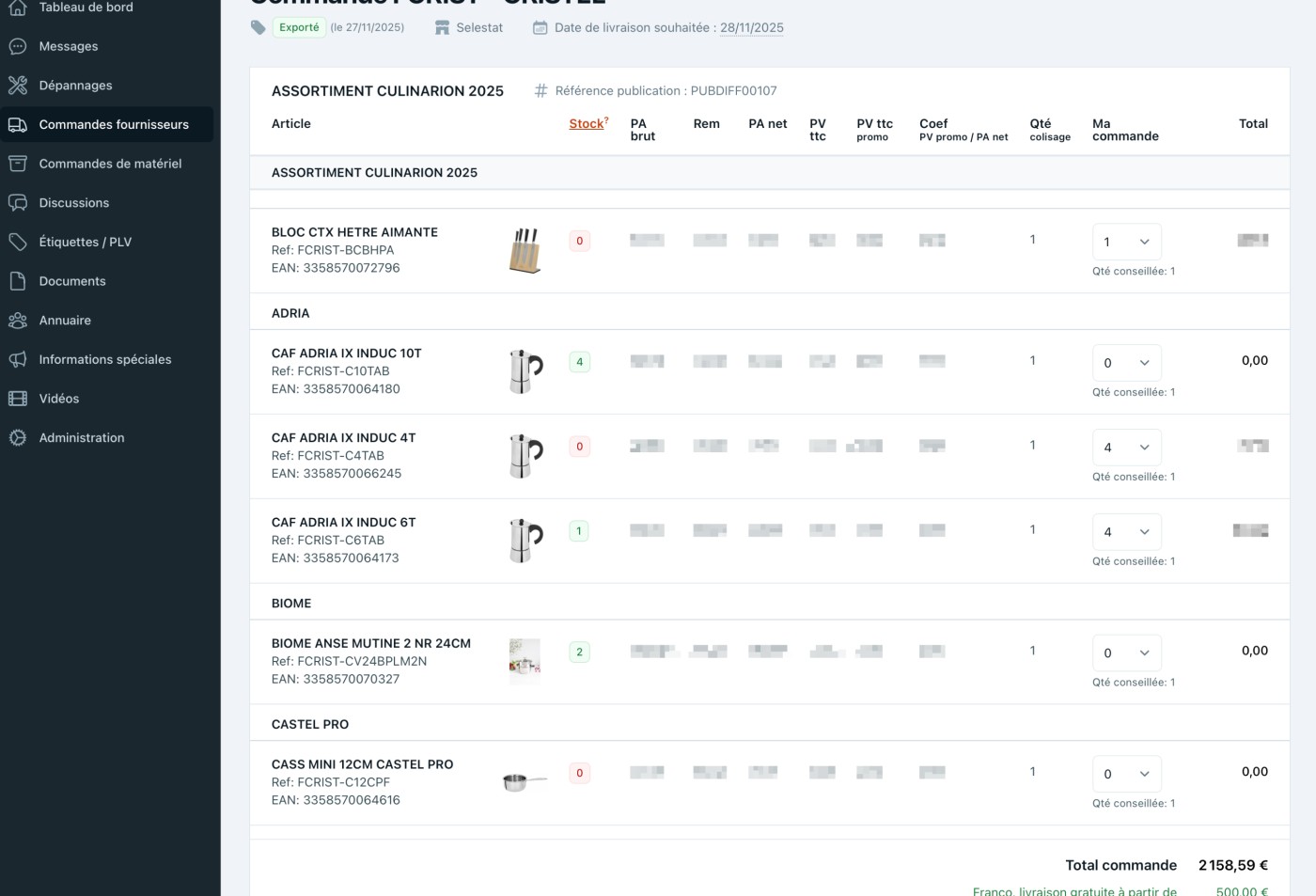Image resolution: width=1316 pixels, height=896 pixels.
Task: Click the Discussions speech bubble icon
Action: pos(17,202)
